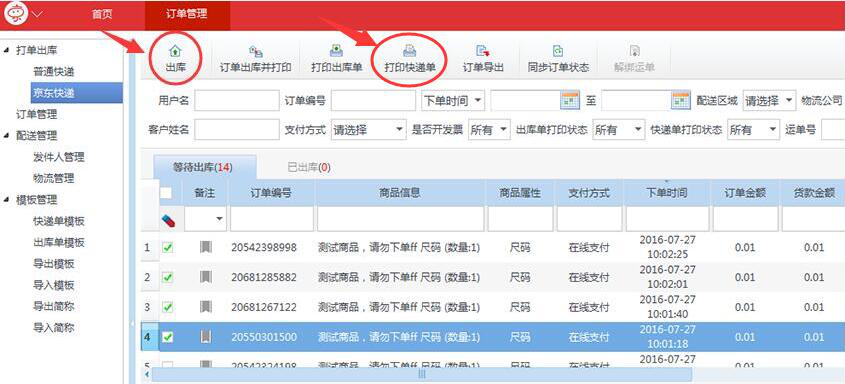845x384 pixels.
Task: Click order number 20681267122 cell
Action: 264,307
